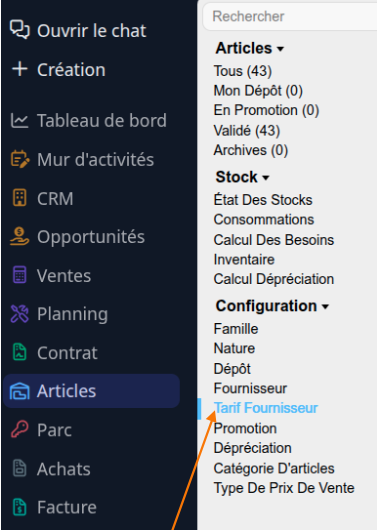
Task: Filter by Validé (43) articles
Action: [247, 130]
